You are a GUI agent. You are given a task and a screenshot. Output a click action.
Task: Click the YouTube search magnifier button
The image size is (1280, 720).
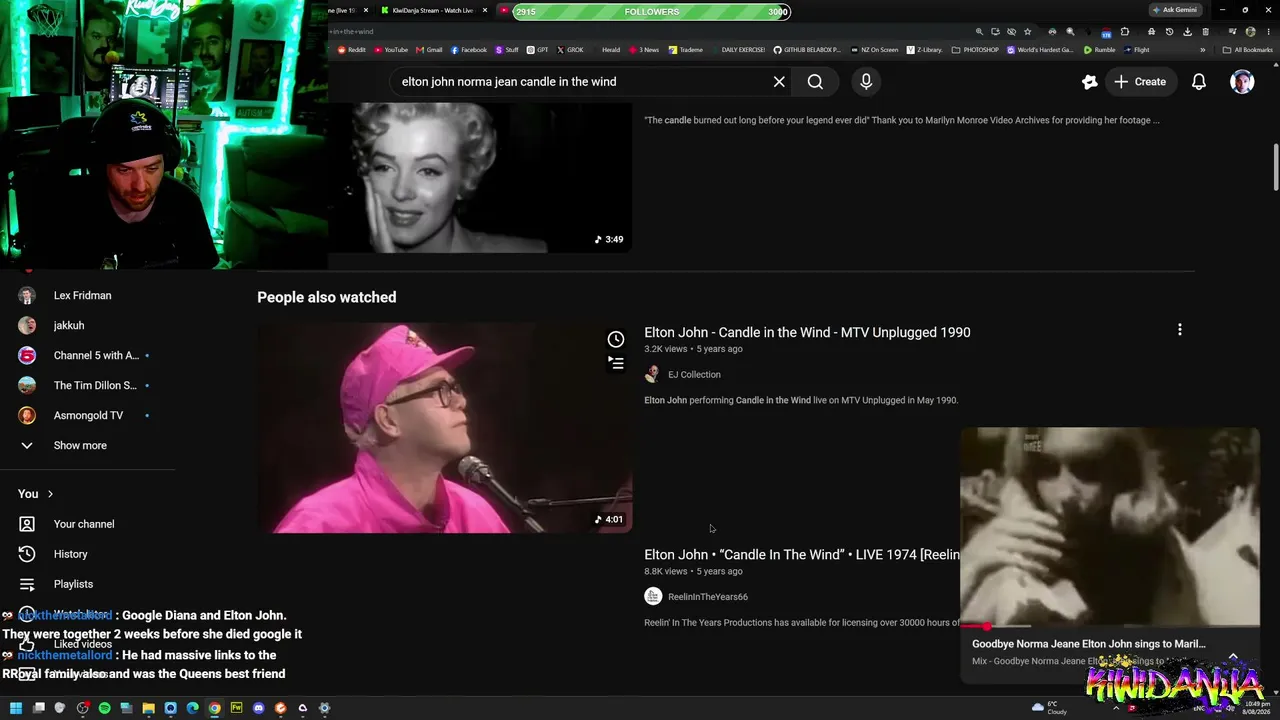[x=815, y=82]
